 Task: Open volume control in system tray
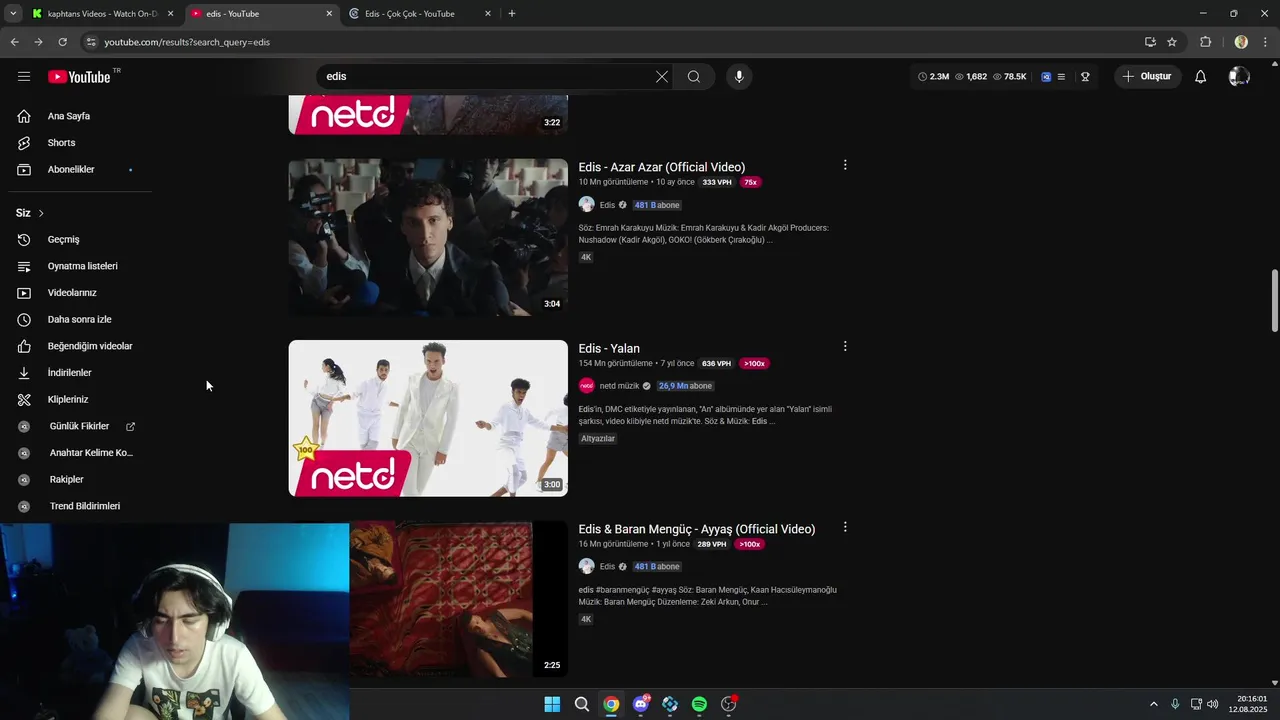tap(1212, 704)
